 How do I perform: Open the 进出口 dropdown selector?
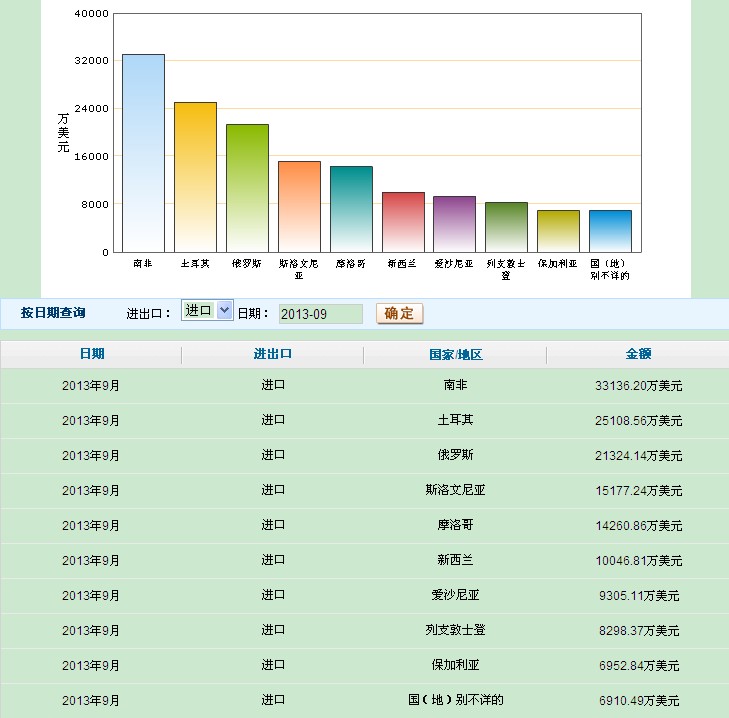pyautogui.click(x=207, y=311)
